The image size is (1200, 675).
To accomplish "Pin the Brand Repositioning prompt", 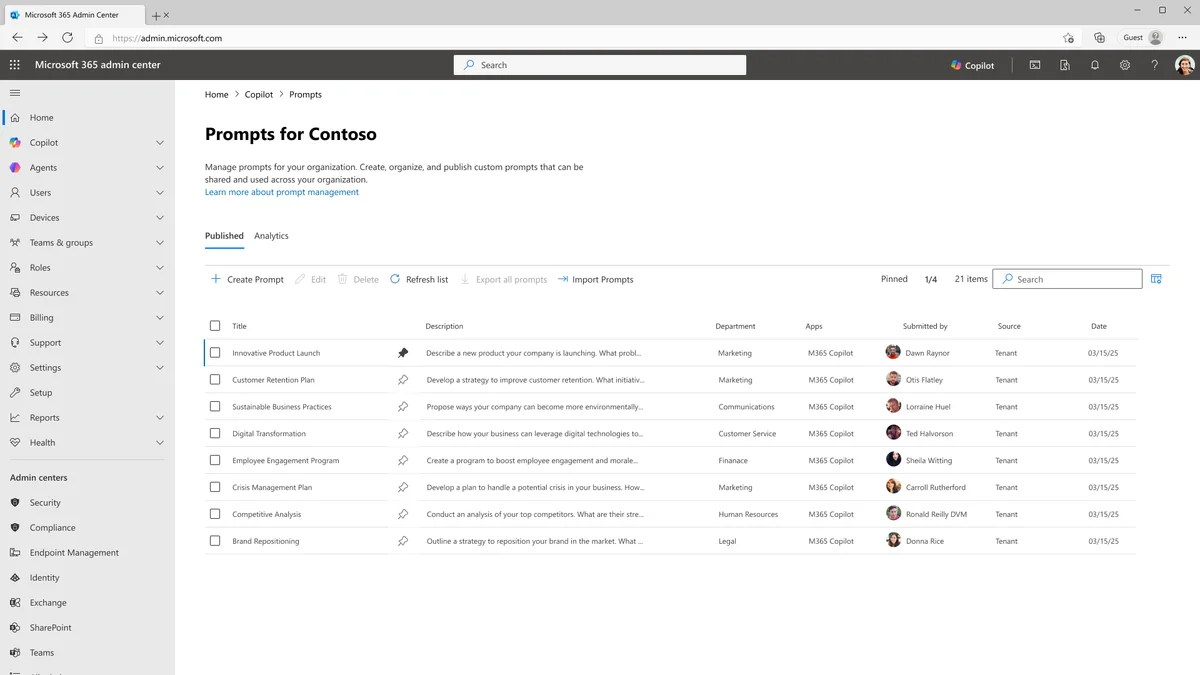I will [403, 541].
